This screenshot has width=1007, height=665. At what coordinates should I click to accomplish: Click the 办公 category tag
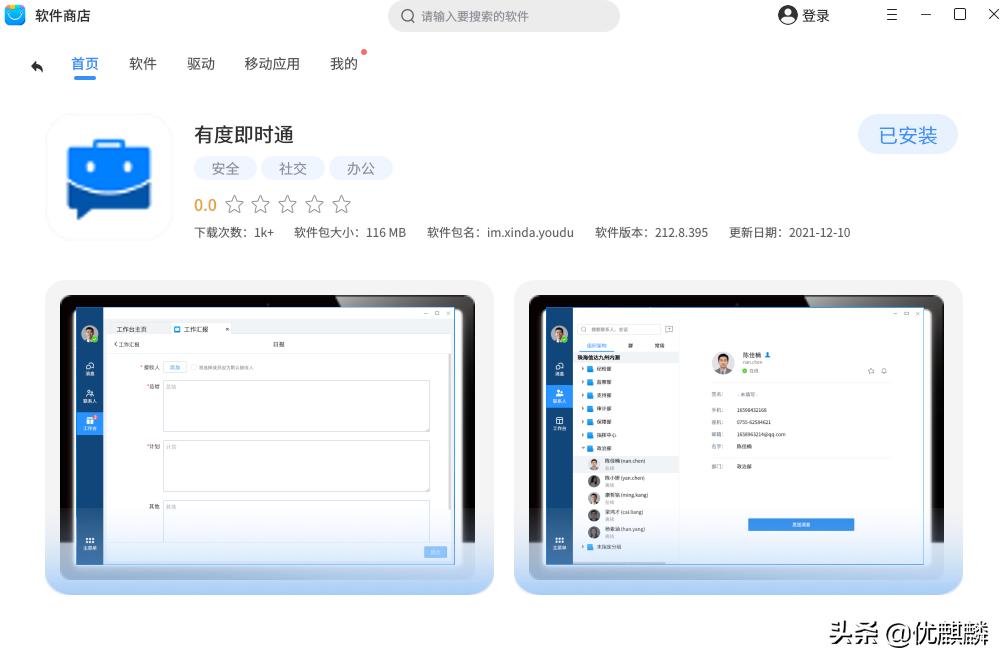361,168
